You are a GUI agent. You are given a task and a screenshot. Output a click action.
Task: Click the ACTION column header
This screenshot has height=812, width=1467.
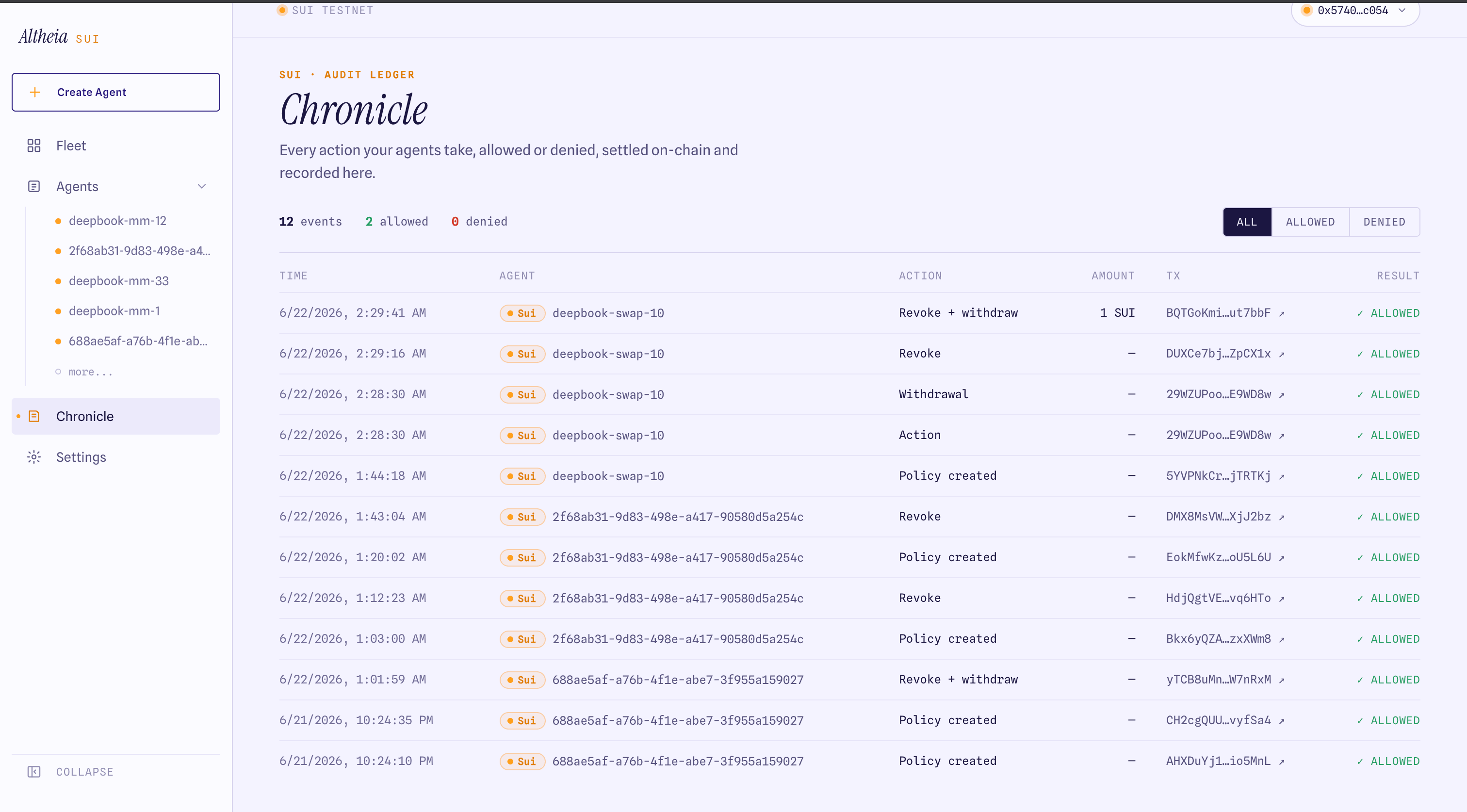920,276
